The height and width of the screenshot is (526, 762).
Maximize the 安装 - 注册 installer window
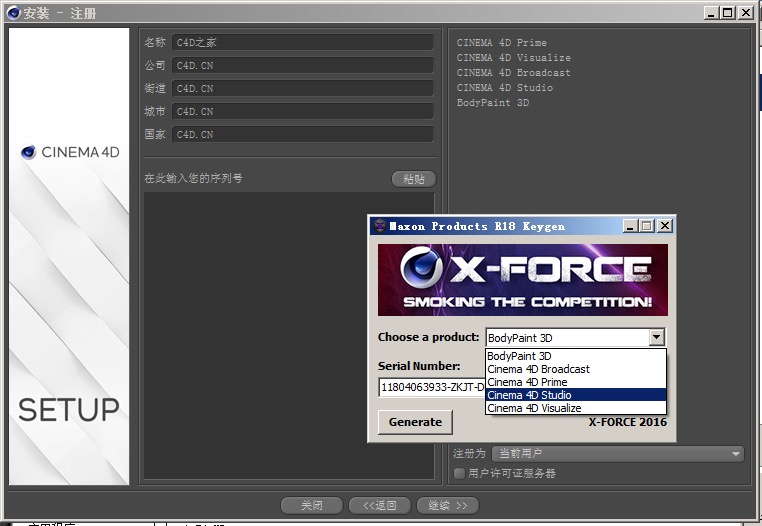(727, 13)
